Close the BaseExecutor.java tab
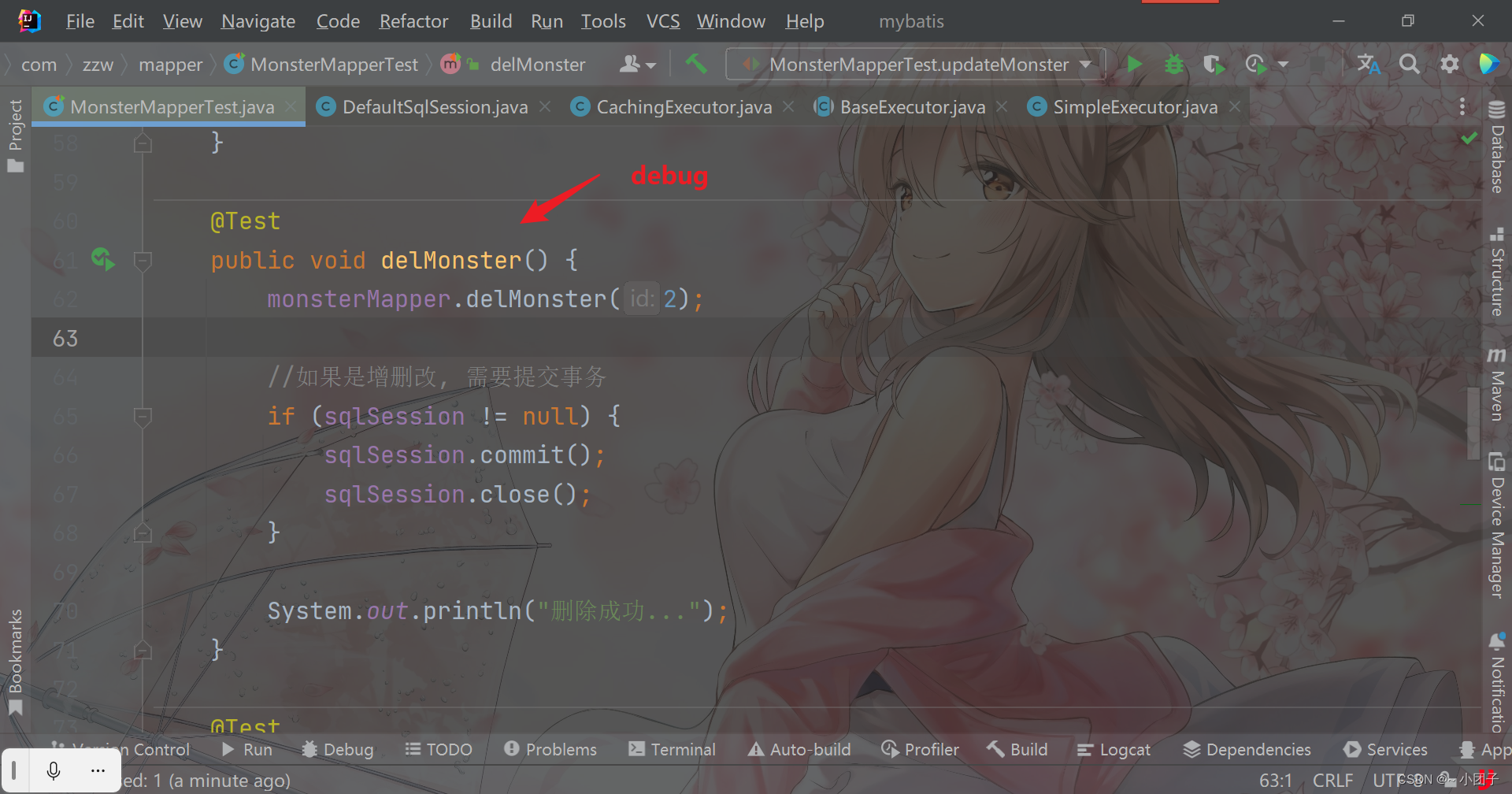 [x=1002, y=106]
